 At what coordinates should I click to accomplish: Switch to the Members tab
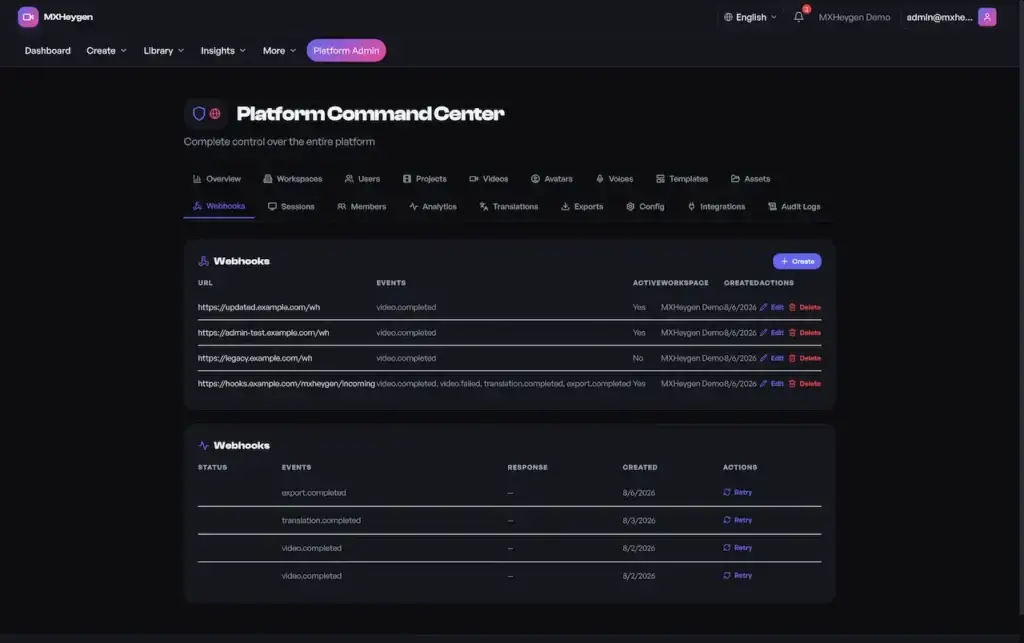point(362,206)
